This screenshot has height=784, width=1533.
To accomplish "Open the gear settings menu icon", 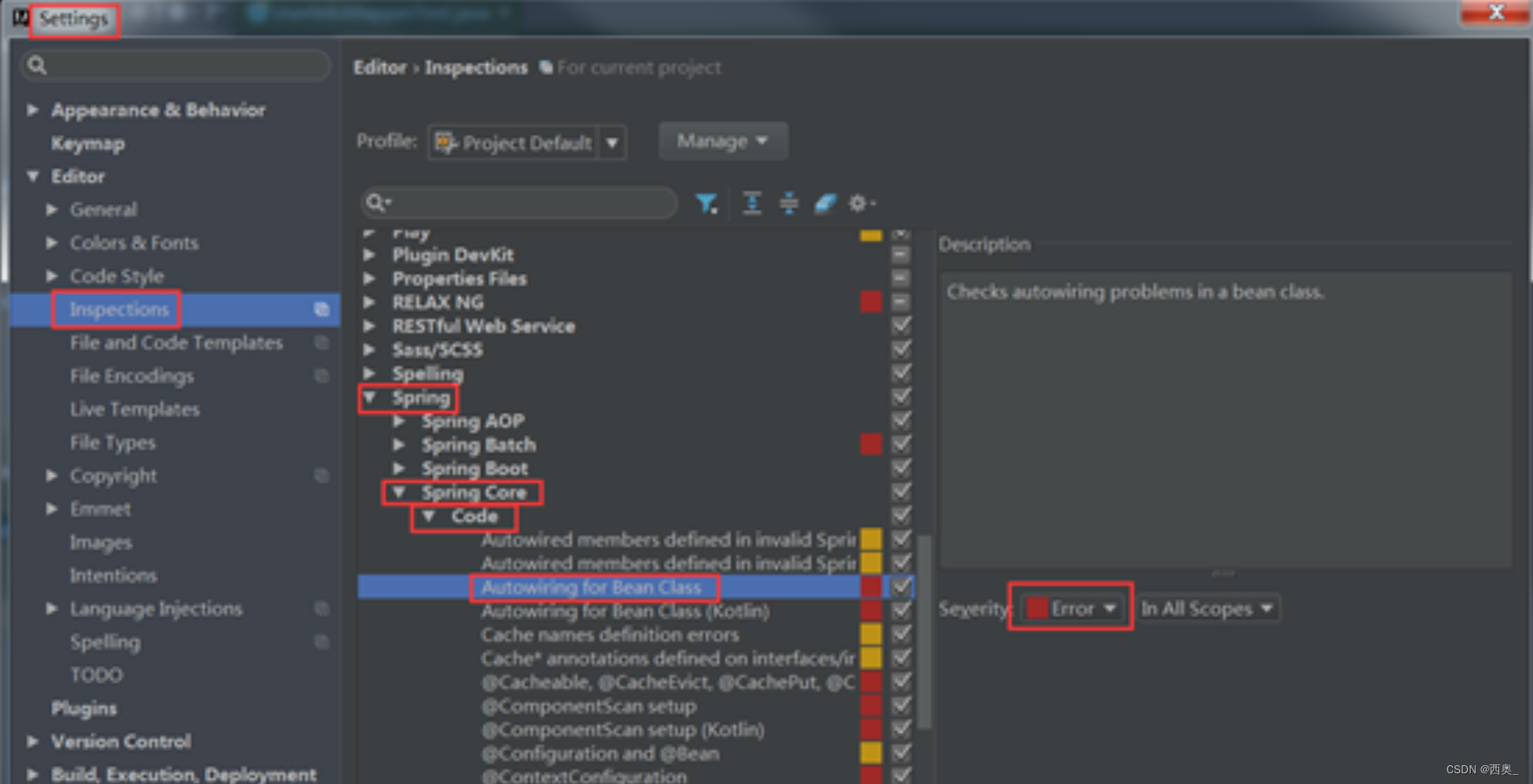I will (861, 204).
